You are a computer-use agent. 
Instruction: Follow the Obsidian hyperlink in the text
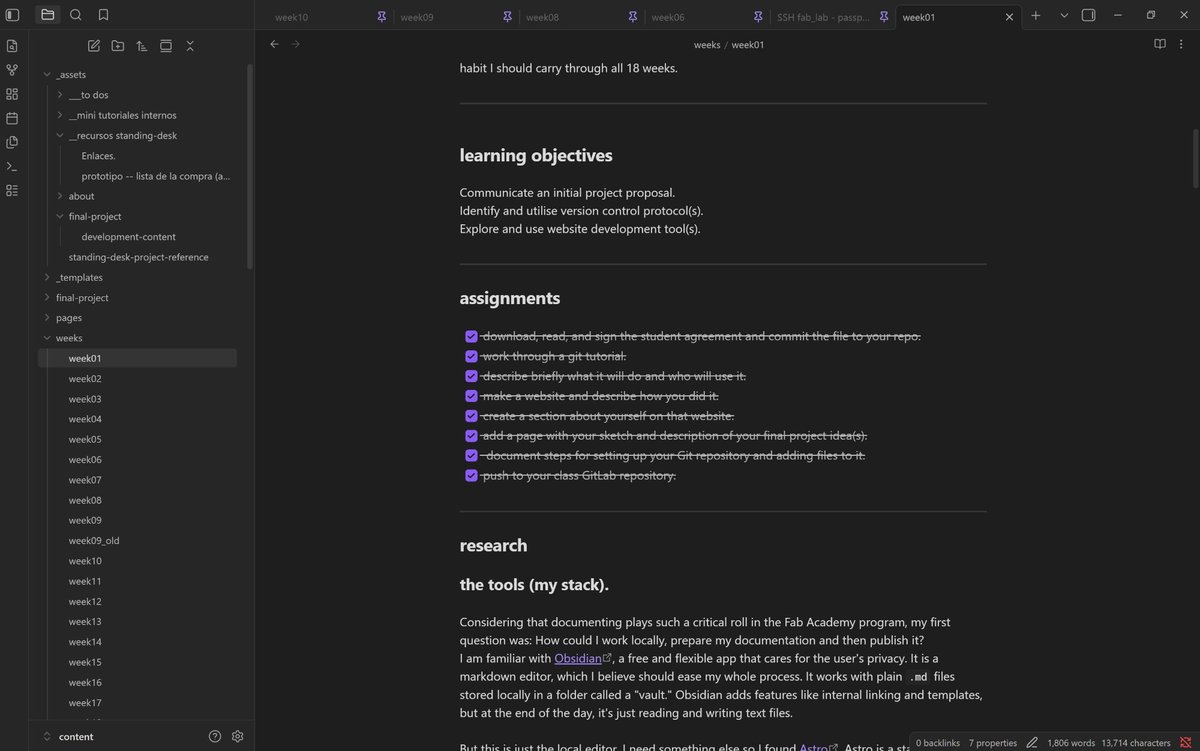pos(578,658)
